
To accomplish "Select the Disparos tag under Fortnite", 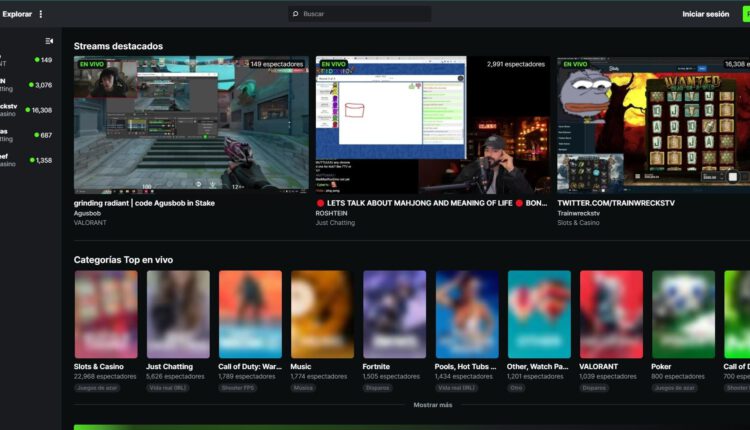I will click(378, 388).
